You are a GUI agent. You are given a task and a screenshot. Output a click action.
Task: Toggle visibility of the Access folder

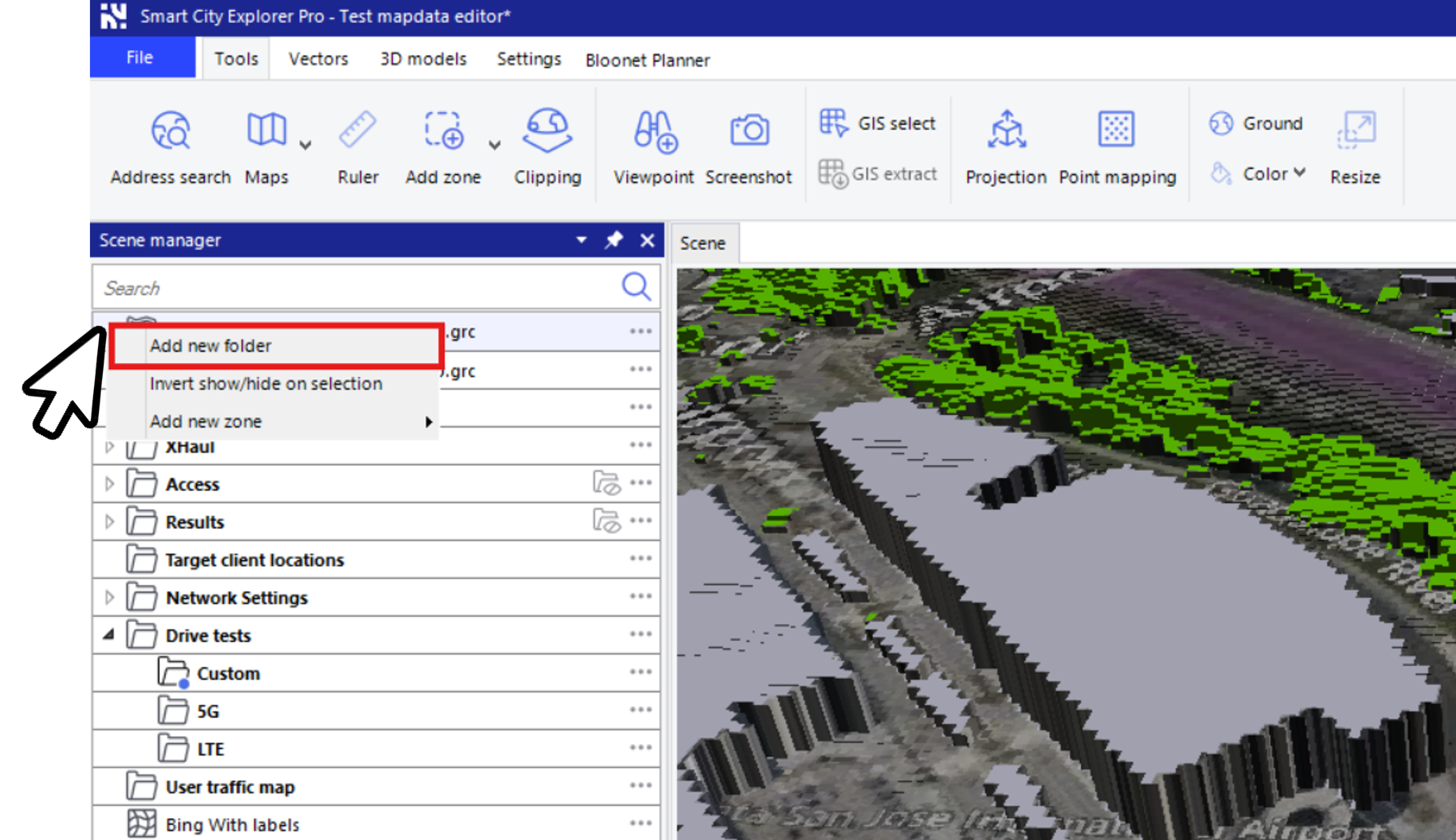click(x=606, y=484)
